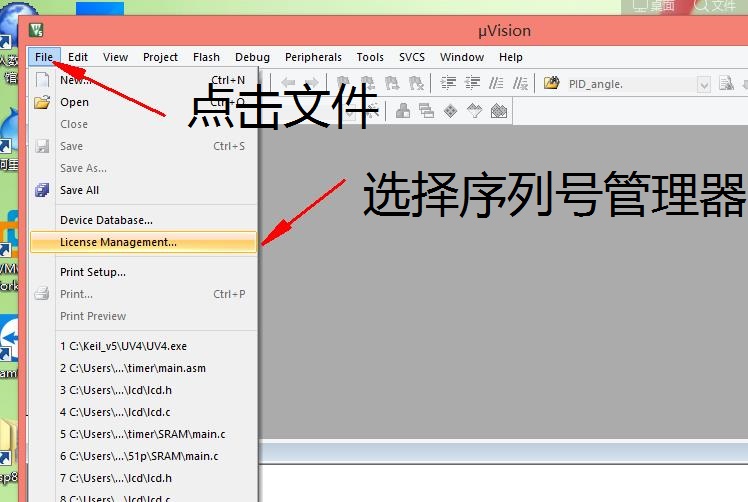Open the Project menu
The image size is (748, 502).
[160, 57]
